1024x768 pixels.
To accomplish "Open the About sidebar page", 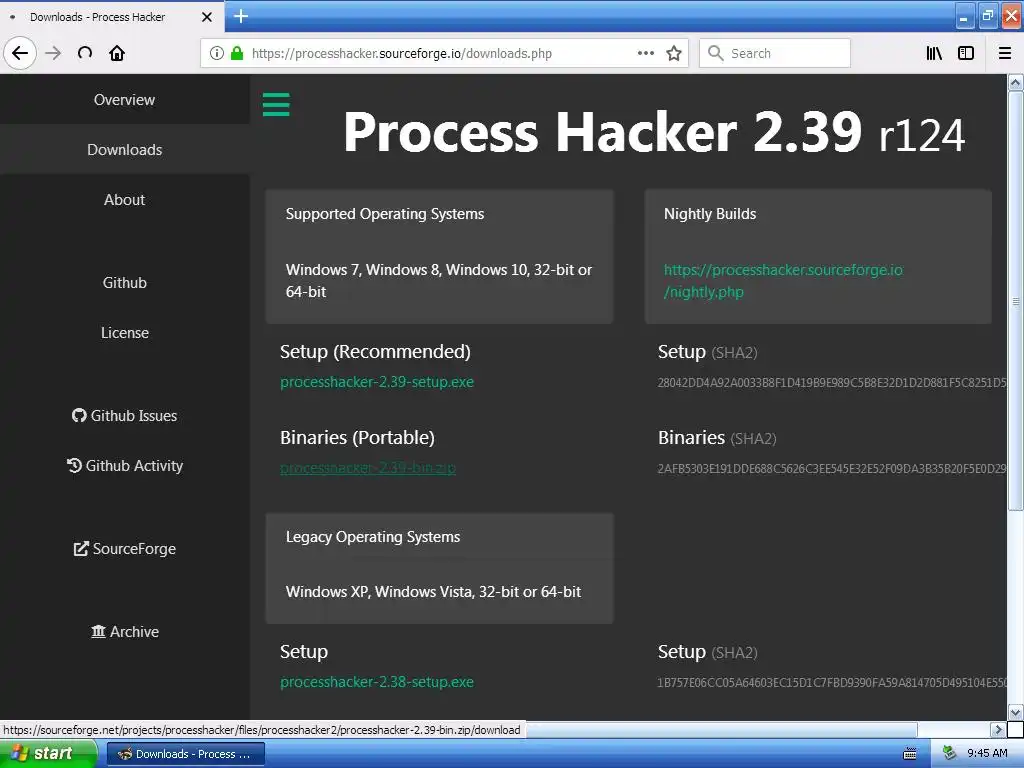I will (x=124, y=200).
